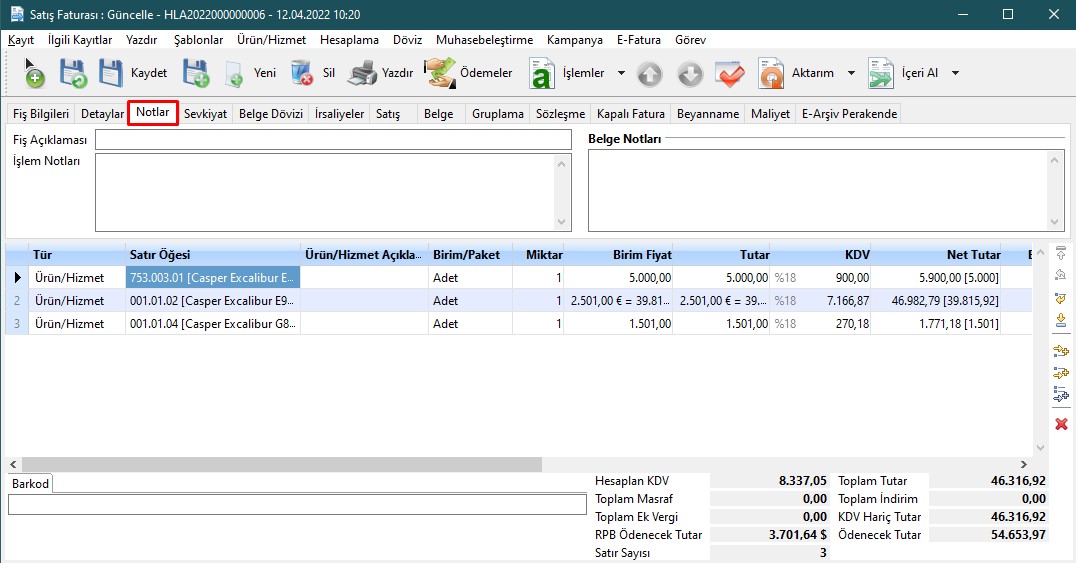Click the grid horizontal scrollbar right arrow

[x=1024, y=465]
